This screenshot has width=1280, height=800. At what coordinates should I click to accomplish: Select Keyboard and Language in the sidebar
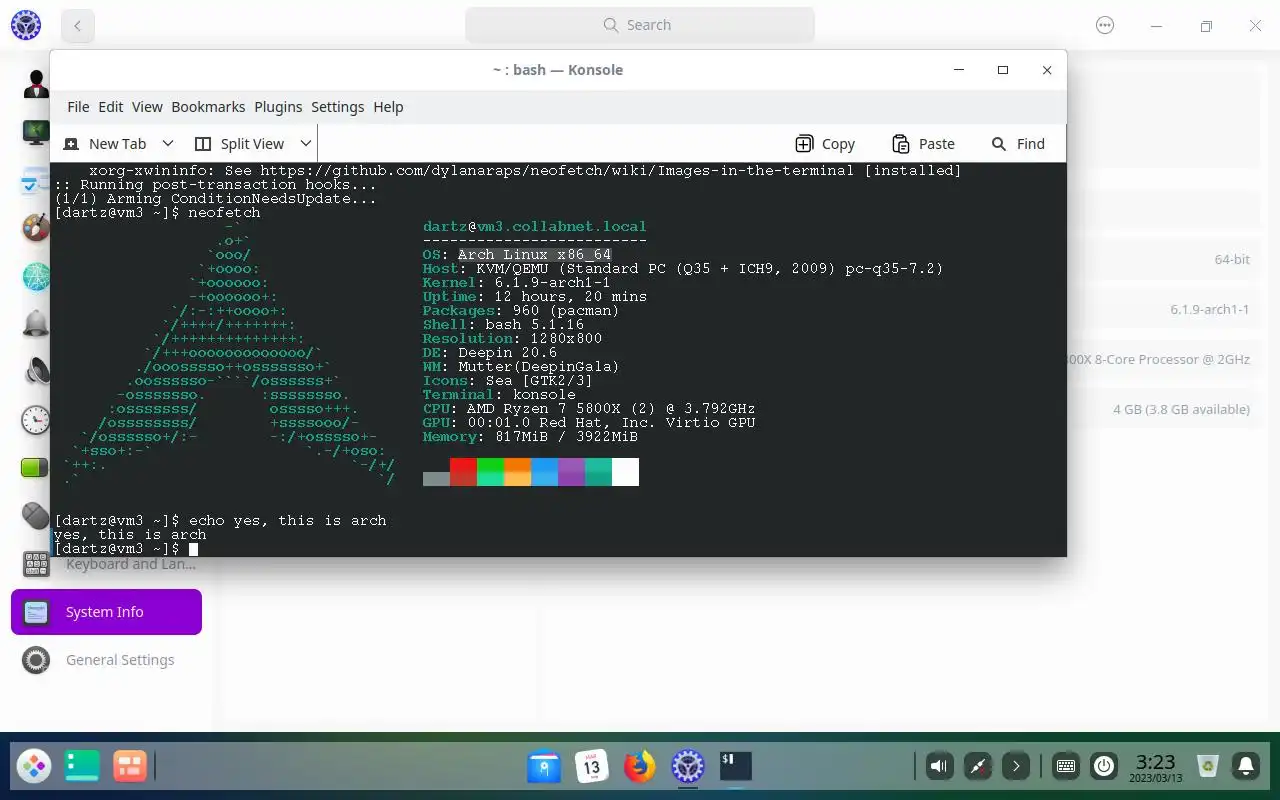[106, 564]
